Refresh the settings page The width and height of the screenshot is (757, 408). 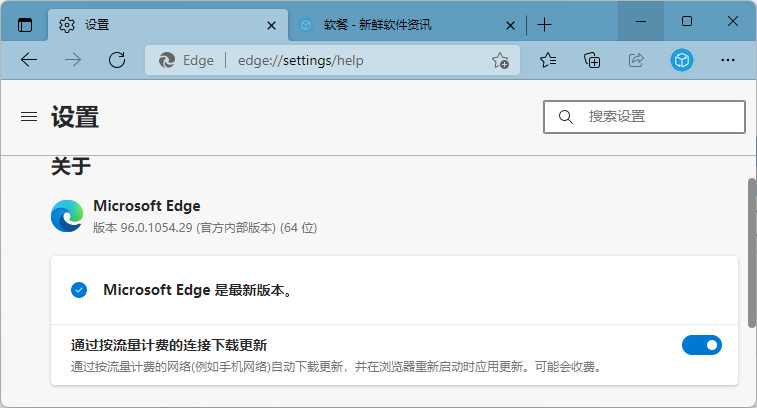click(117, 60)
